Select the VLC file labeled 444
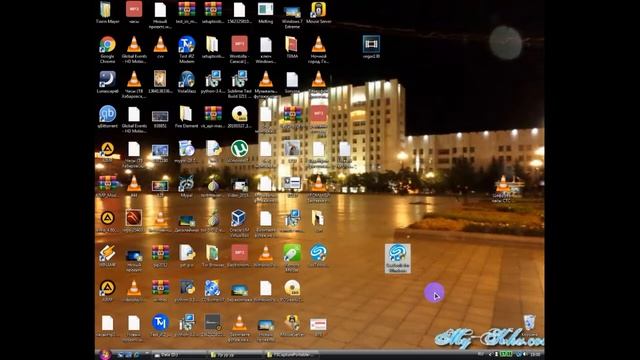The width and height of the screenshot is (640, 360). point(134,184)
